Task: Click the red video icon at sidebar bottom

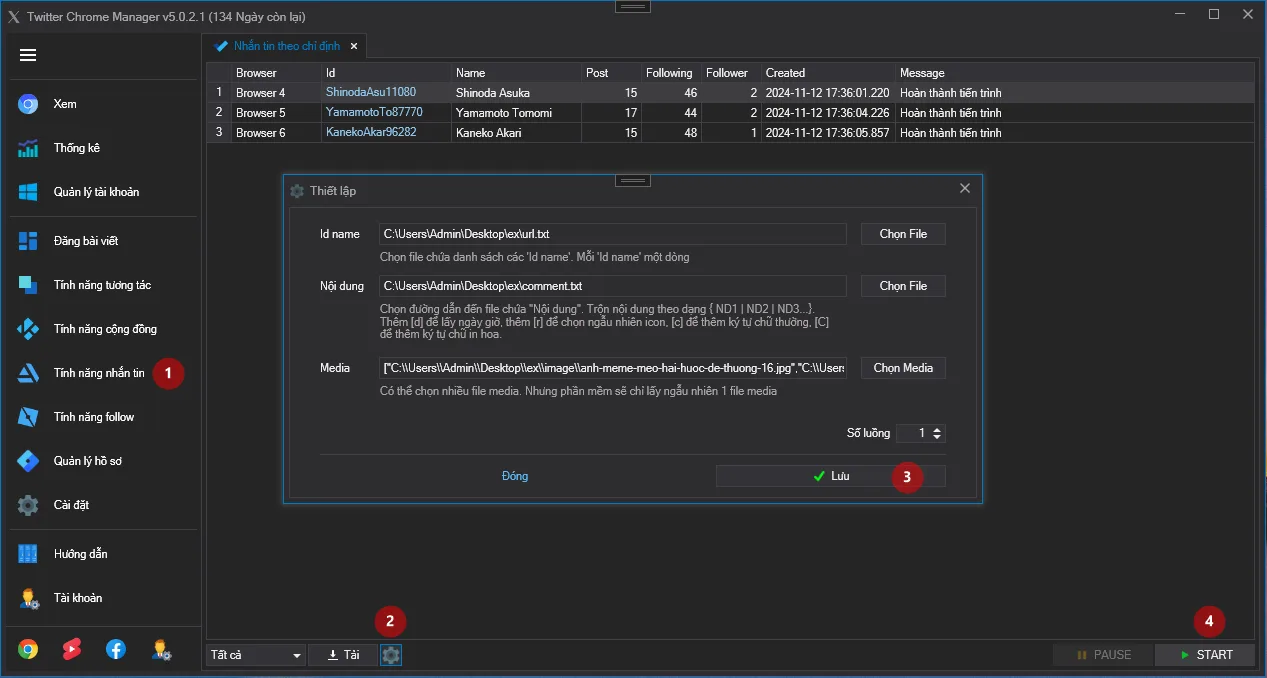Action: (x=72, y=649)
